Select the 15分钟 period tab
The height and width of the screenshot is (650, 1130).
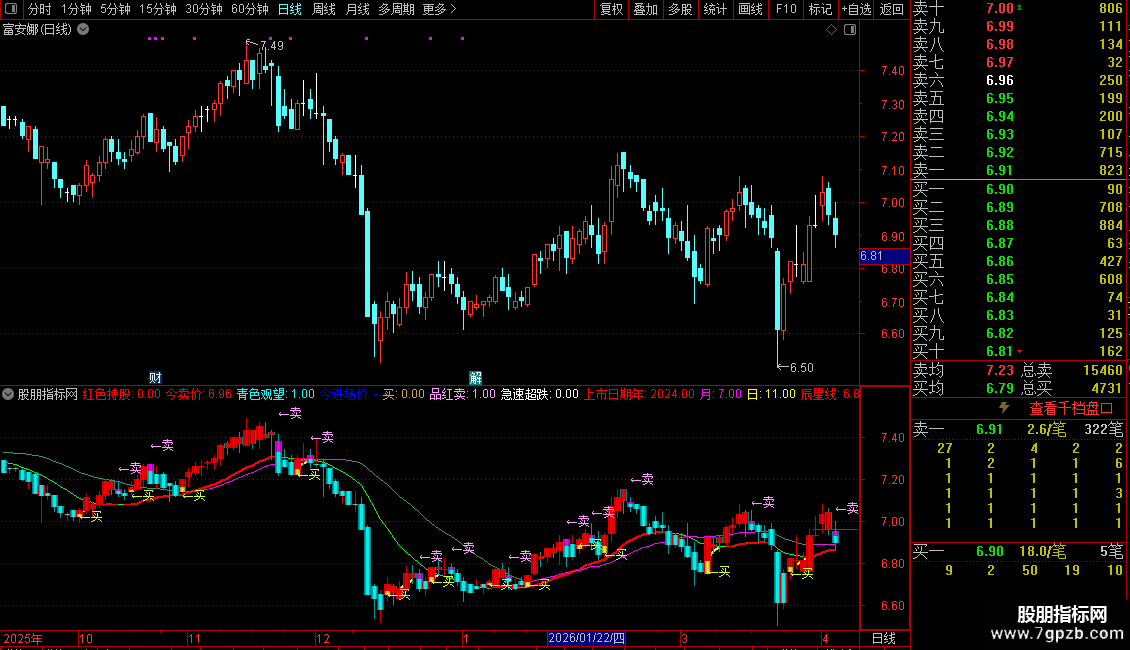157,9
